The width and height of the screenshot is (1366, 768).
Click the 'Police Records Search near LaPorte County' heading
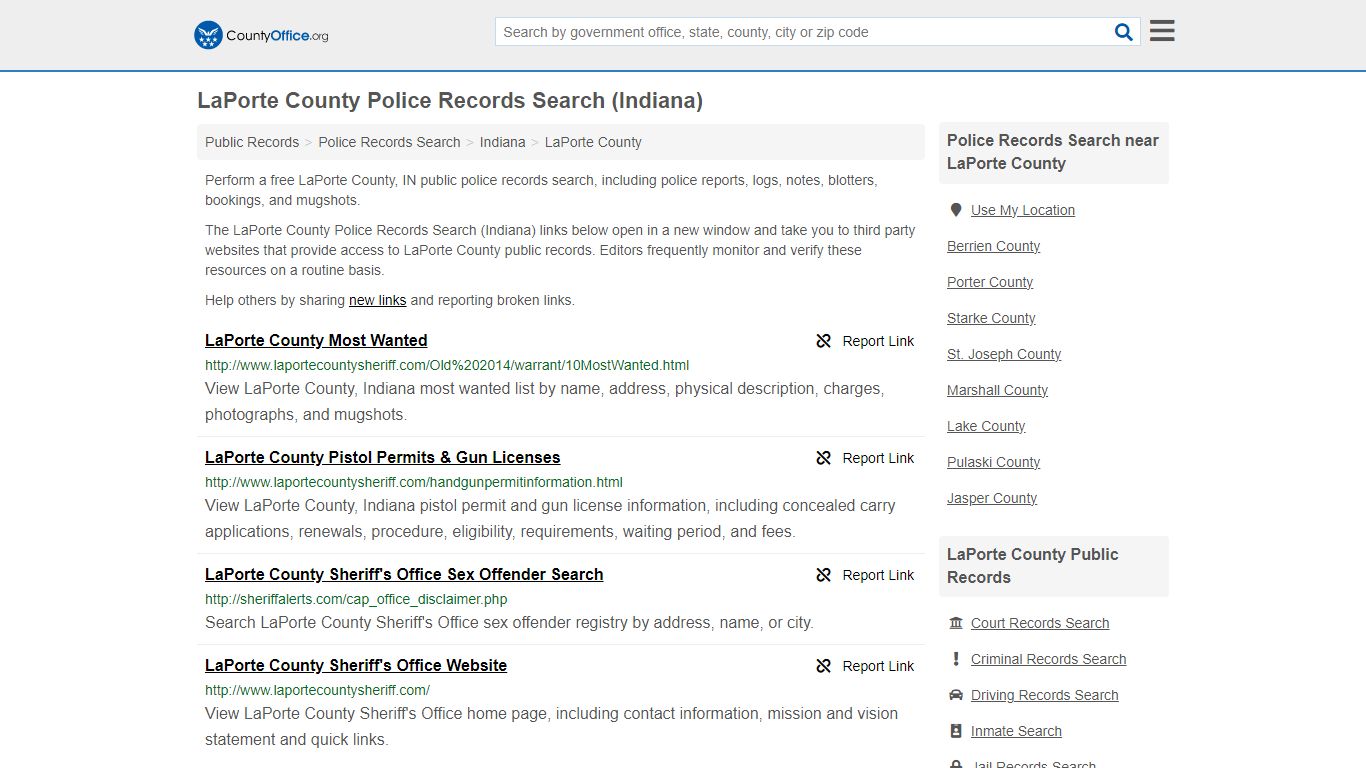click(1053, 152)
